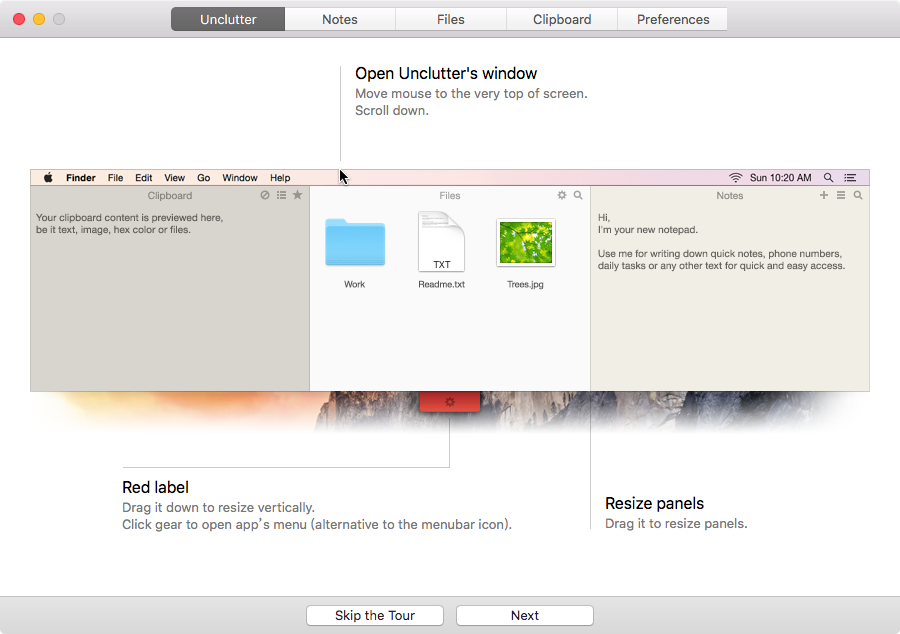Open the Clipboard tab
Screen dimensions: 900x634
point(562,20)
